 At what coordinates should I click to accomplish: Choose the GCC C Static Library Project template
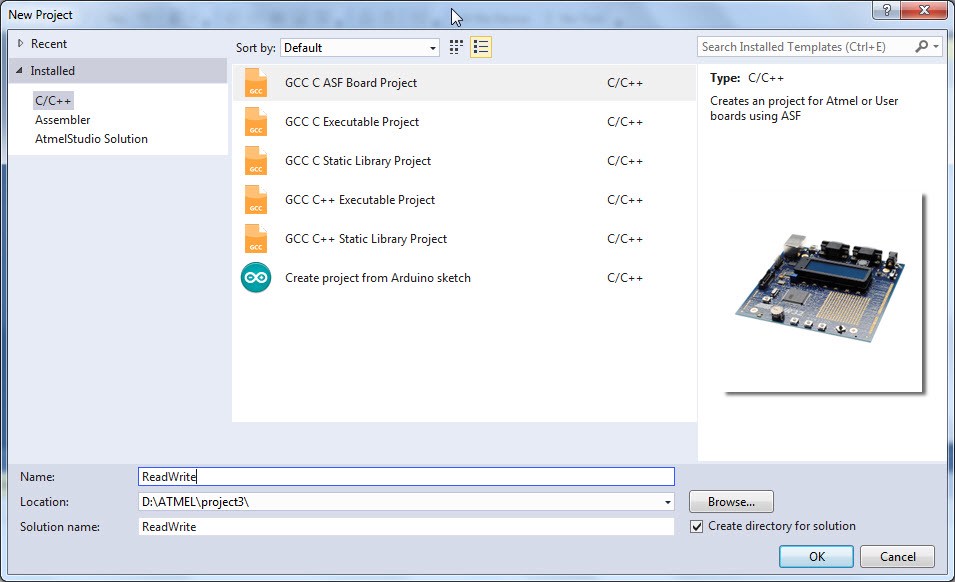click(357, 161)
